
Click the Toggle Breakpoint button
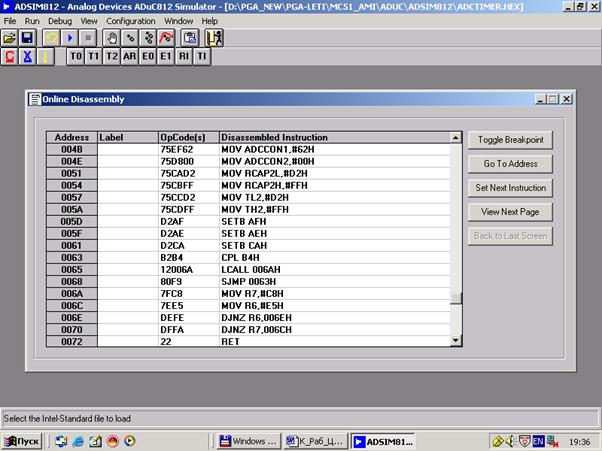point(510,140)
